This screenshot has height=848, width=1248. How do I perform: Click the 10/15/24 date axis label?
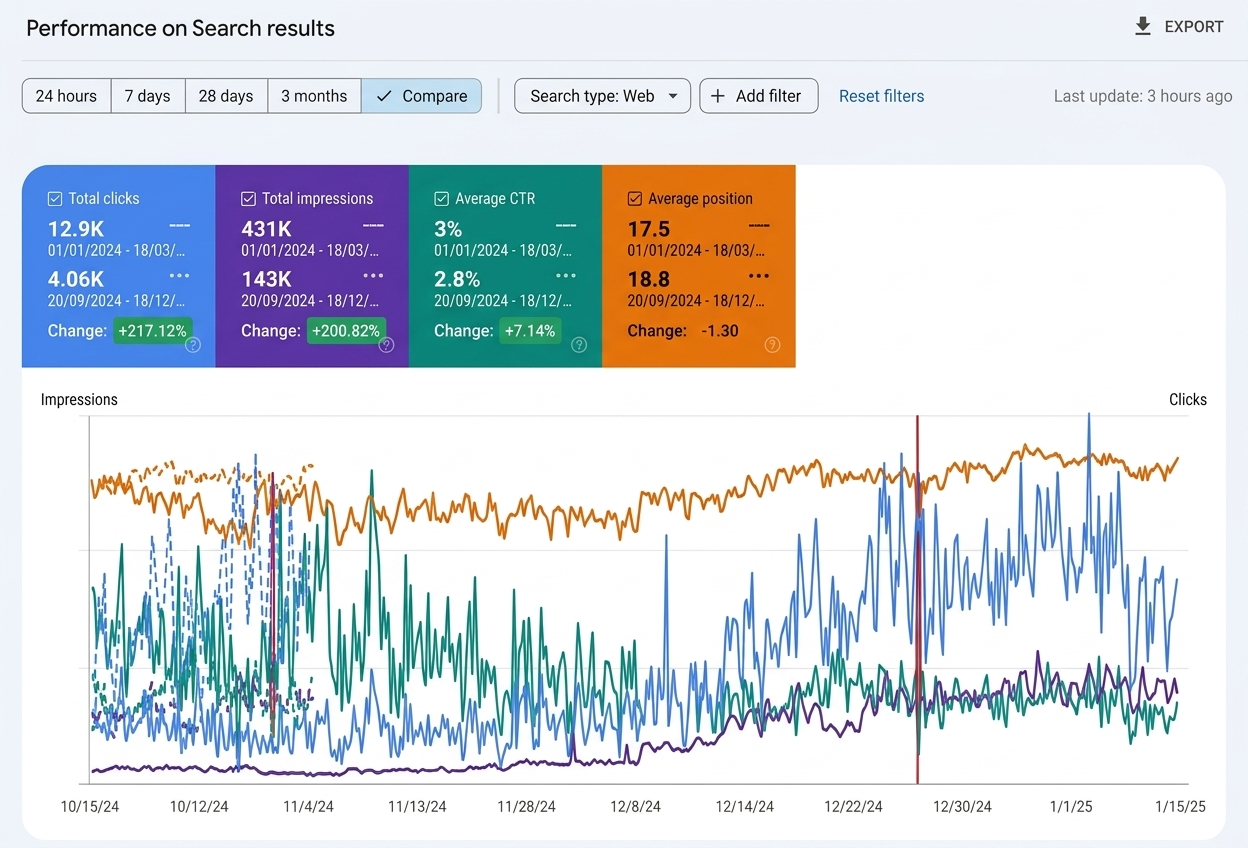click(90, 807)
